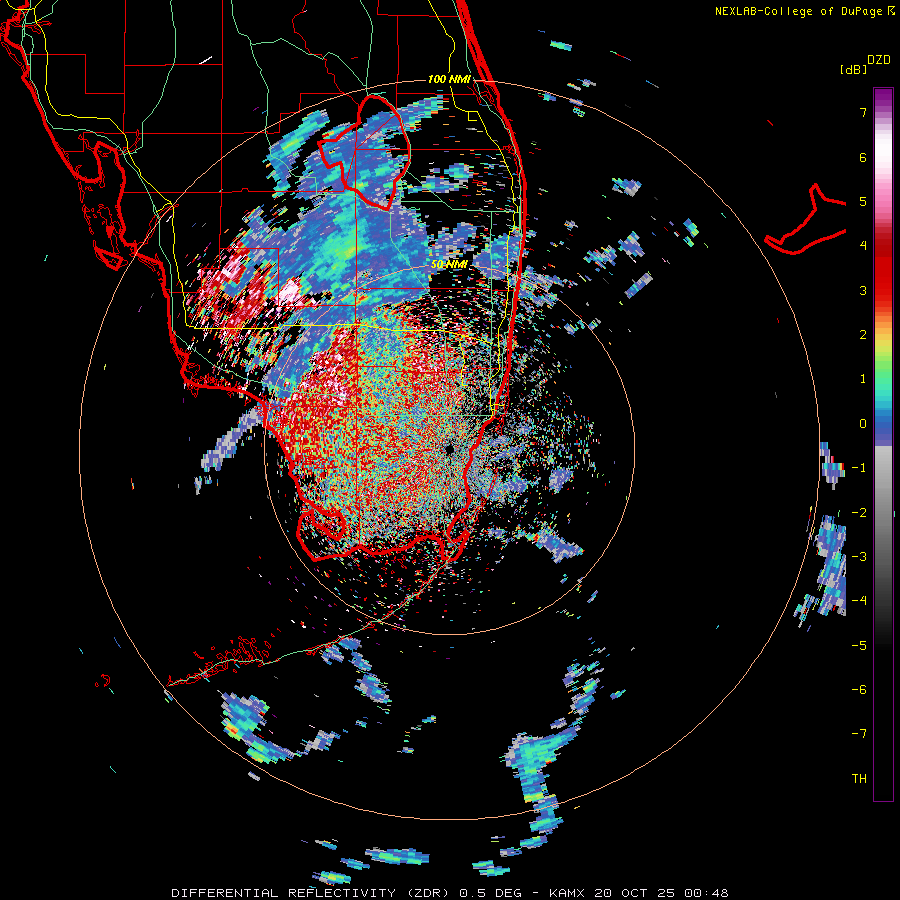
Task: Click the scale value 5
Action: [863, 201]
